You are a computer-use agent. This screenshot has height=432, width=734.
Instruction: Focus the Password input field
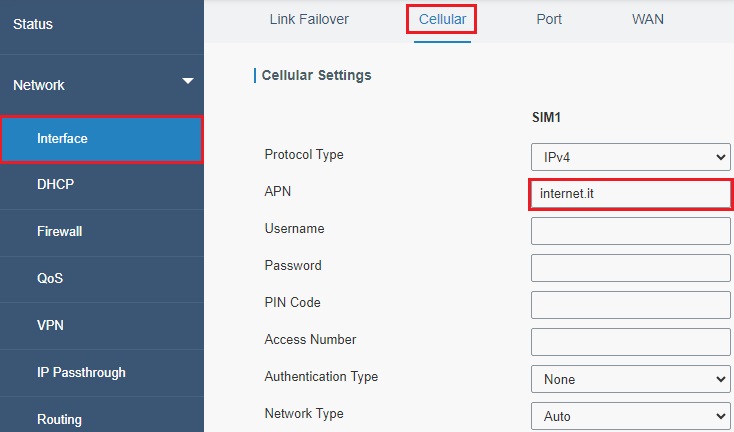(631, 268)
